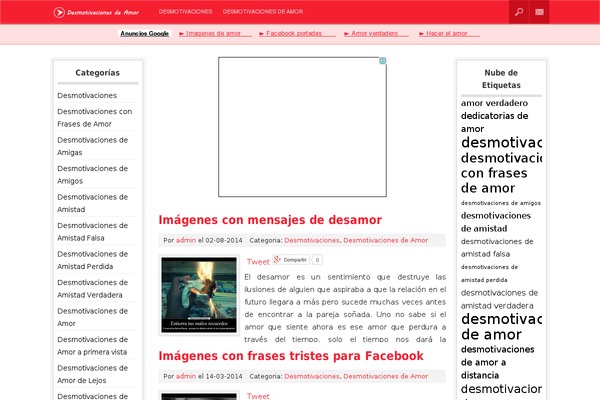Click Desmotivaciones de Amor in second post meta
600x400 pixels.
386,376
